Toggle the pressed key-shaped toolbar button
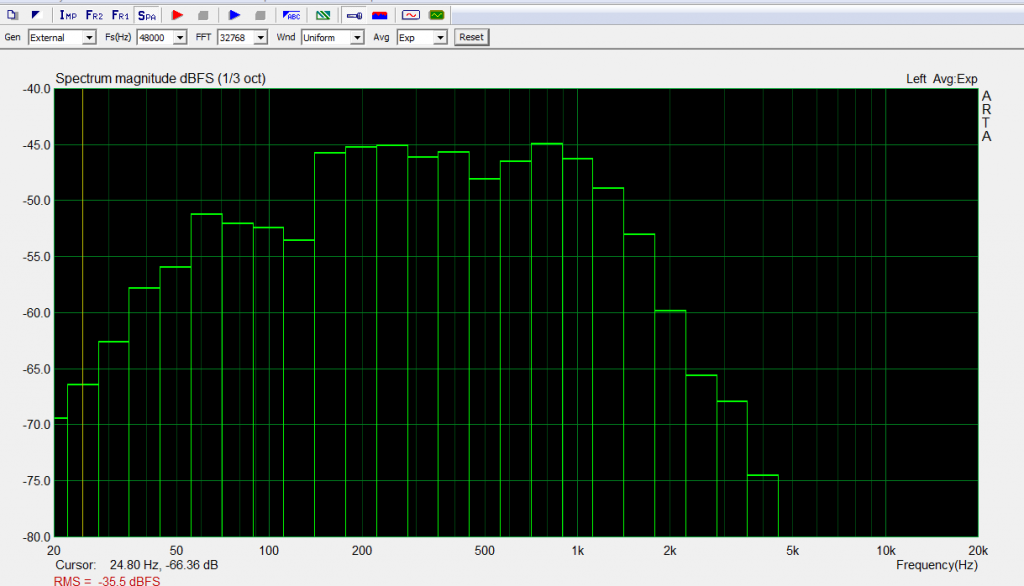The width and height of the screenshot is (1024, 586). [354, 15]
